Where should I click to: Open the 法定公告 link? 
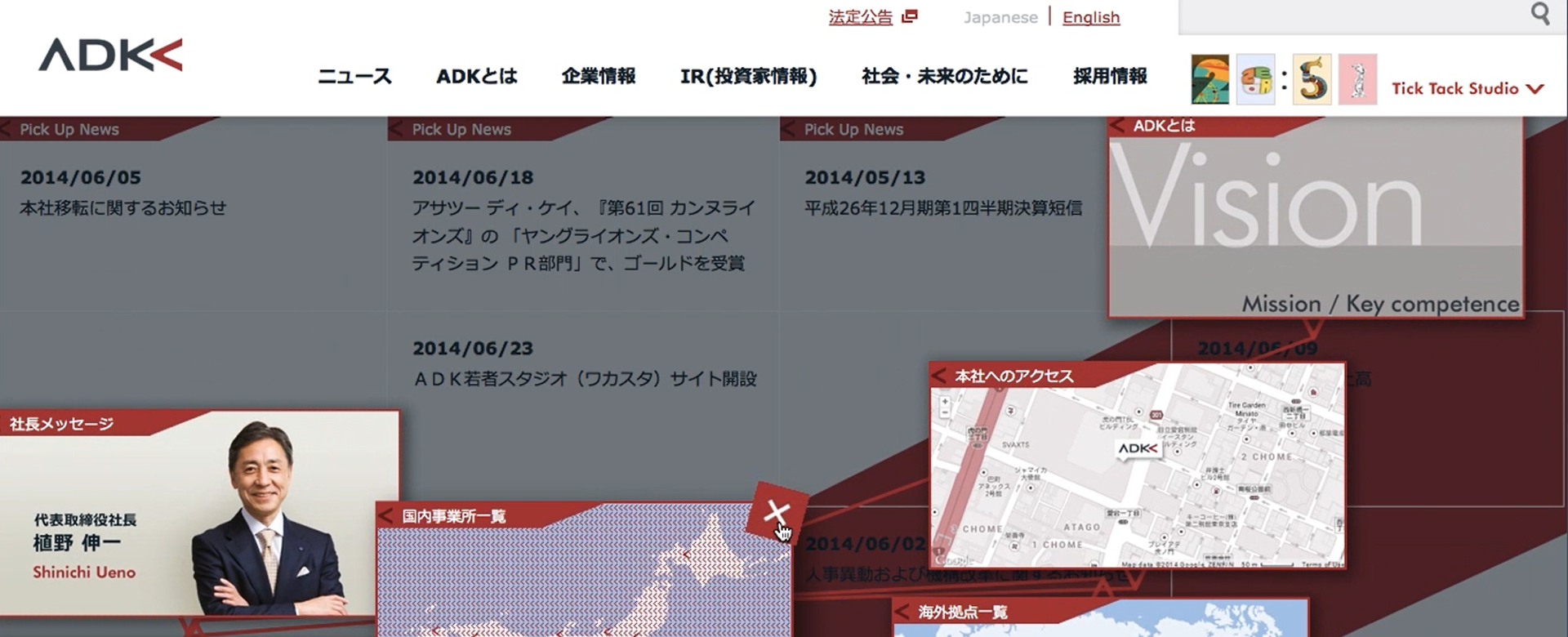(x=861, y=17)
